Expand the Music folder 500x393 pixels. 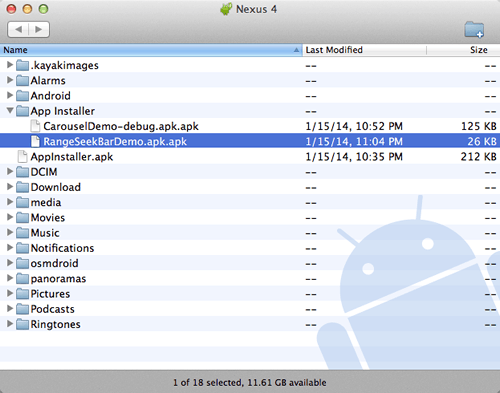[10, 232]
